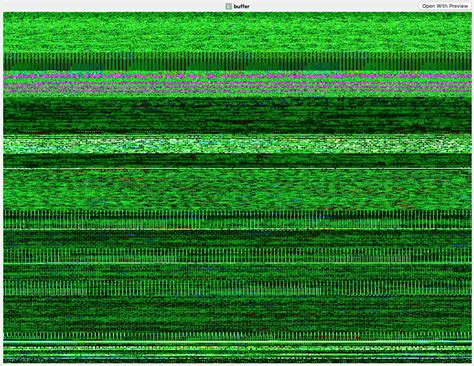Click the Open With Preview button
This screenshot has height=366, width=474.
[x=445, y=6]
